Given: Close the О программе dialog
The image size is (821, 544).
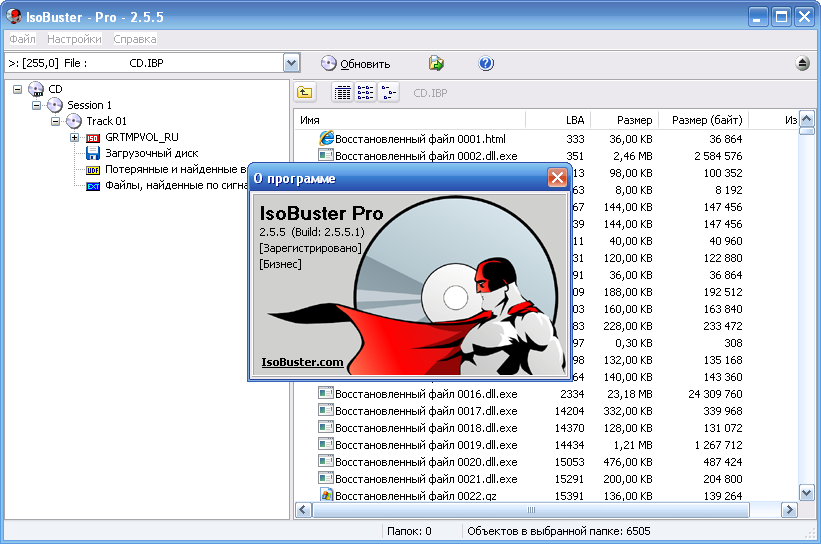Looking at the screenshot, I should [x=557, y=178].
